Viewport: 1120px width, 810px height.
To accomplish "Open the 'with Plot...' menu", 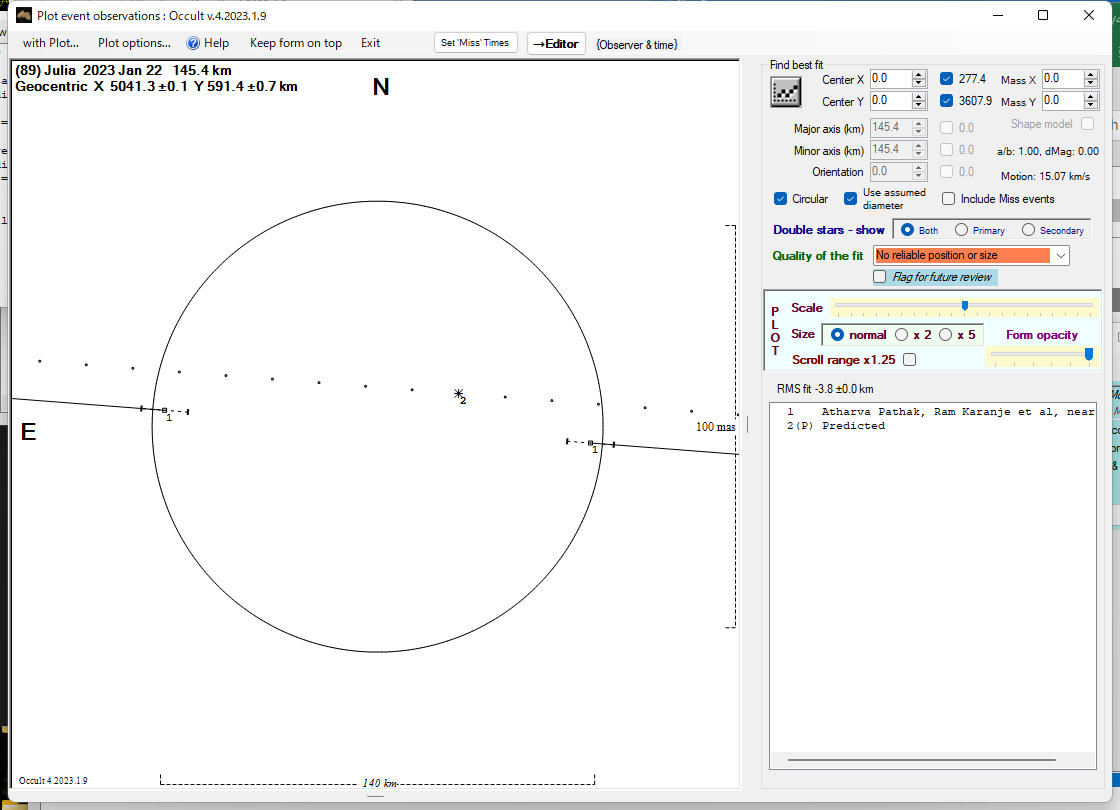I will click(50, 43).
